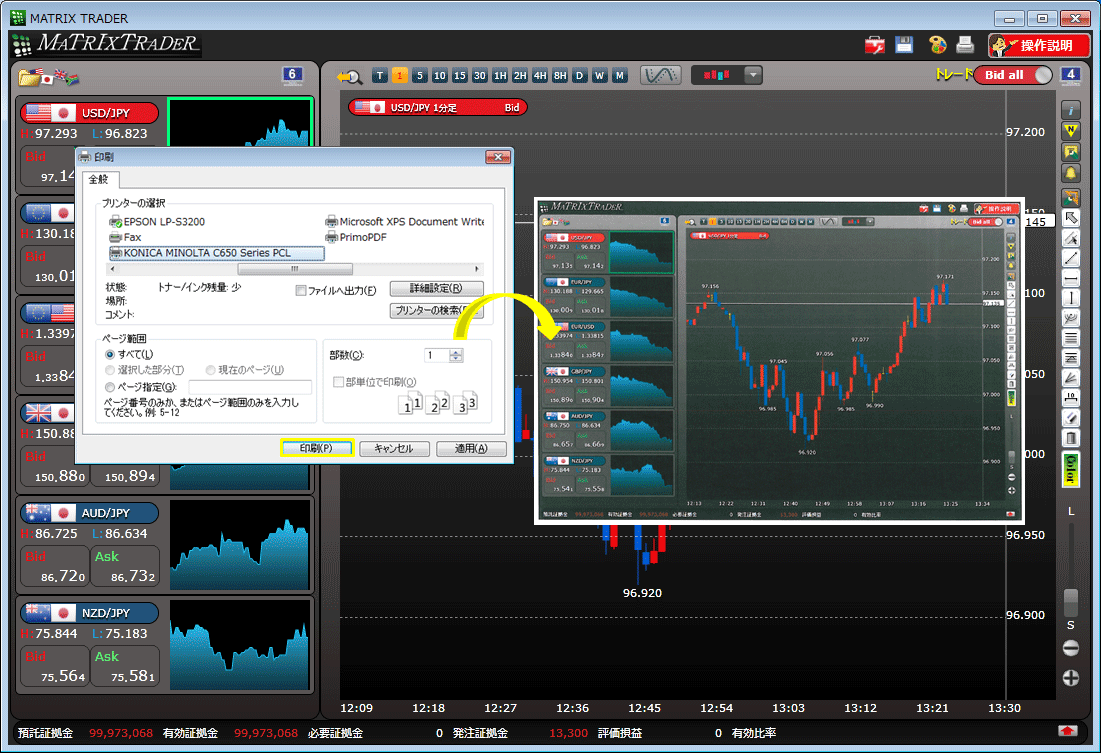The image size is (1101, 753).
Task: Click the 印刷(P) print button
Action: pyautogui.click(x=317, y=448)
